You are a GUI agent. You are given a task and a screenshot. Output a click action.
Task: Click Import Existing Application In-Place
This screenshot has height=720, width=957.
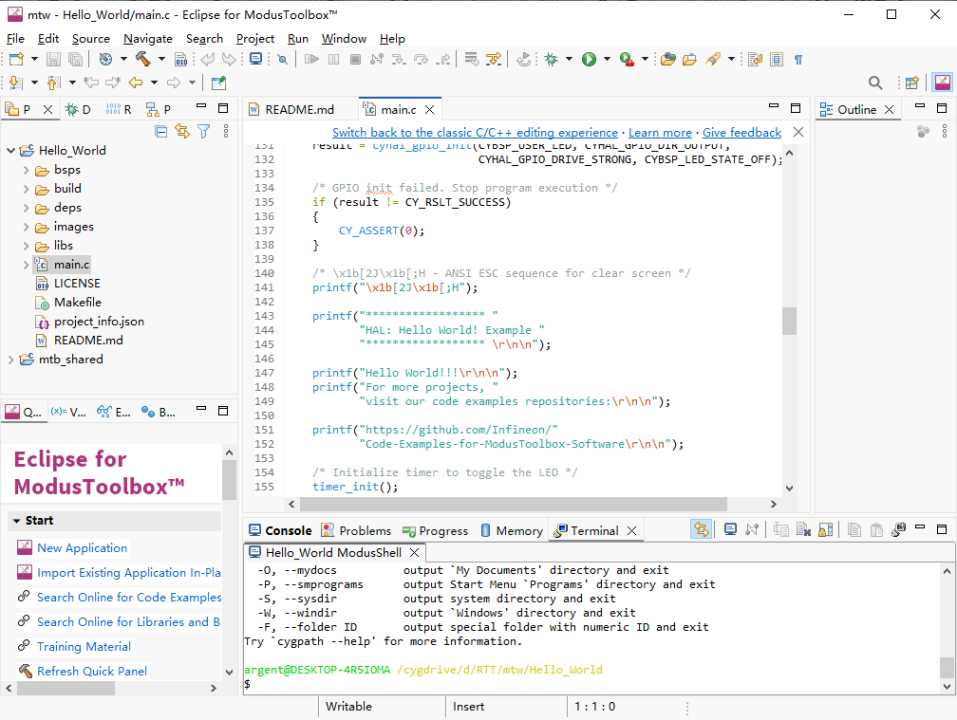(129, 572)
